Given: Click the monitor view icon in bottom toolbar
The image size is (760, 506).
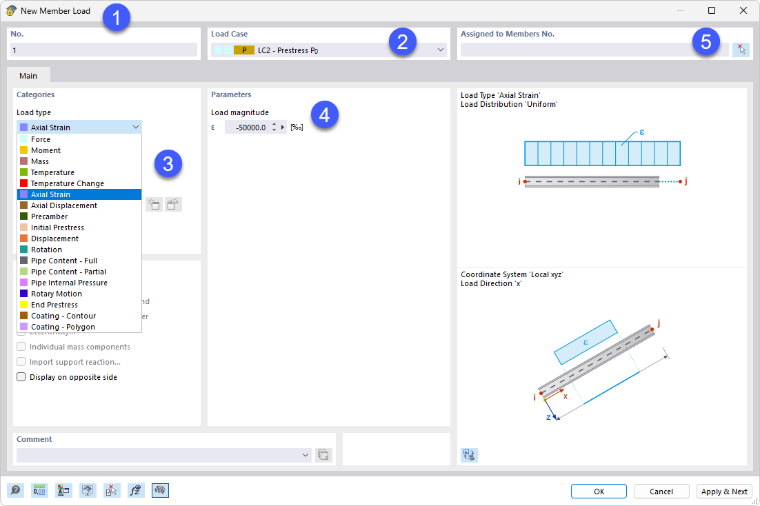Looking at the screenshot, I should point(88,490).
